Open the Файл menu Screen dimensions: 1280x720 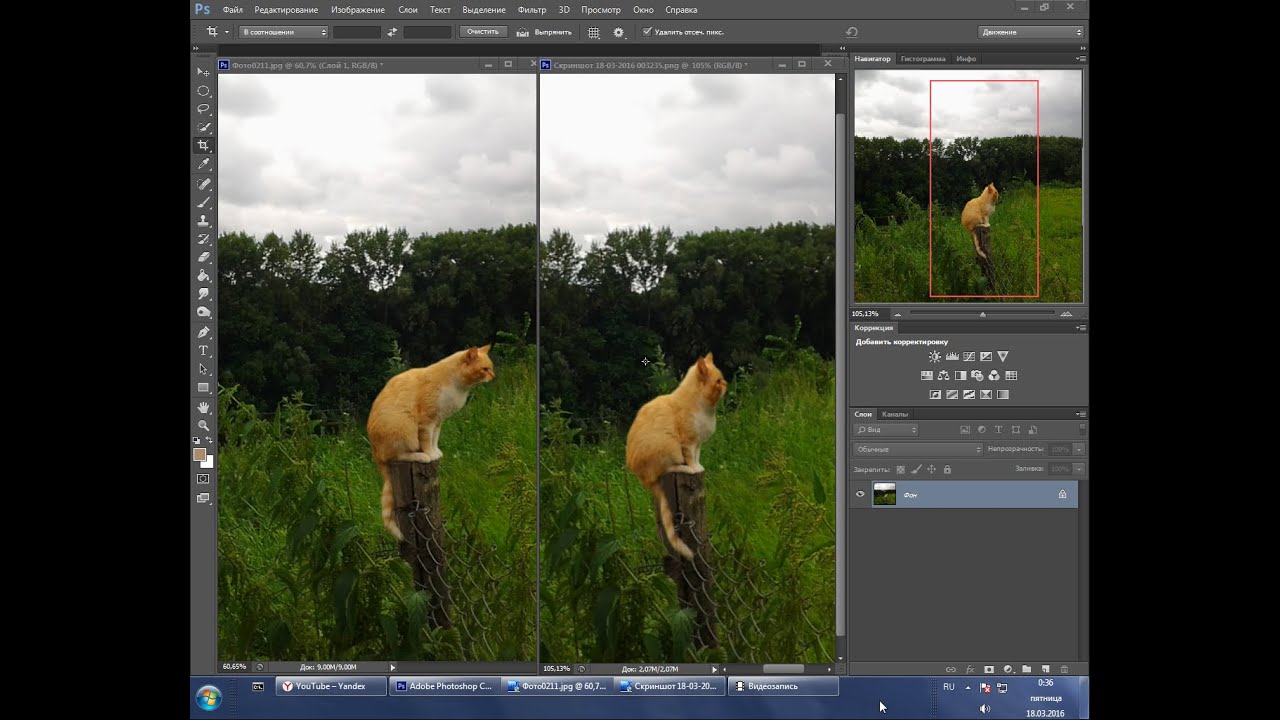click(232, 10)
